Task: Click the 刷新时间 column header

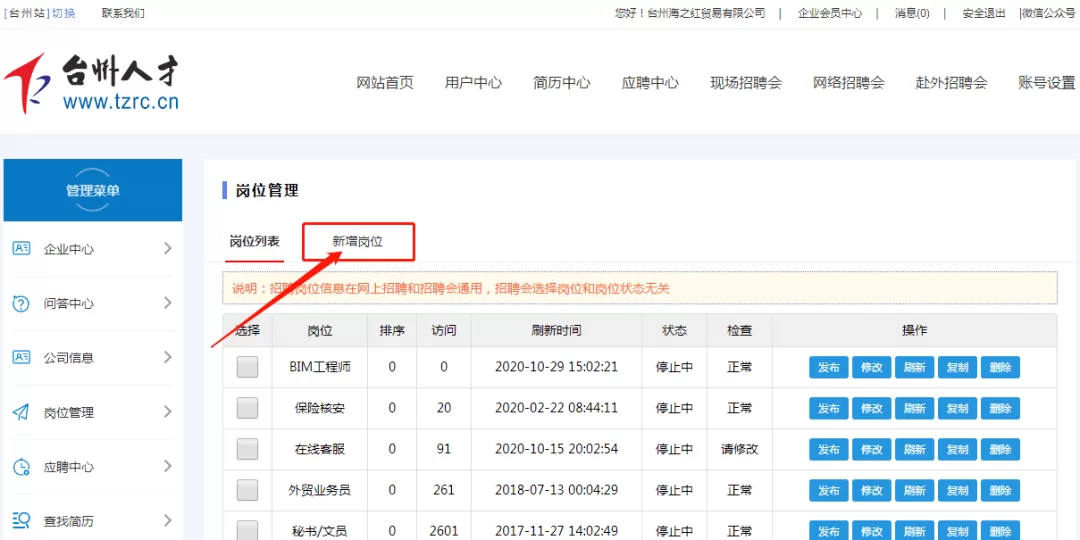Action: coord(556,330)
